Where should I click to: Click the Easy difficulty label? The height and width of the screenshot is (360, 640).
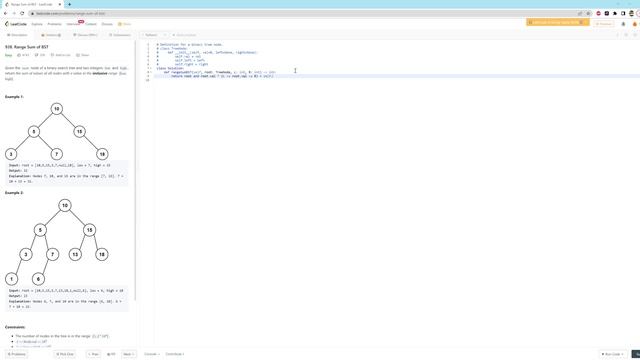point(8,55)
